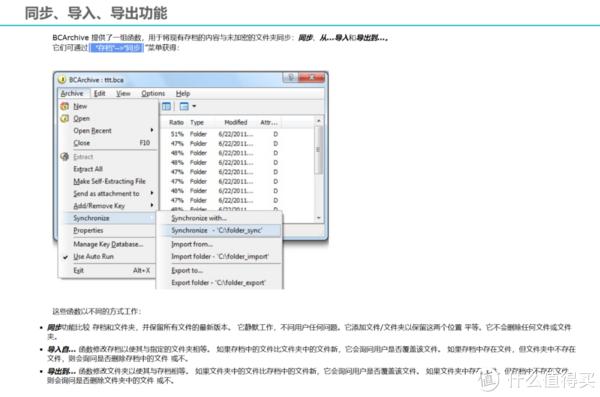
Task: Choose Import from... item
Action: click(192, 244)
